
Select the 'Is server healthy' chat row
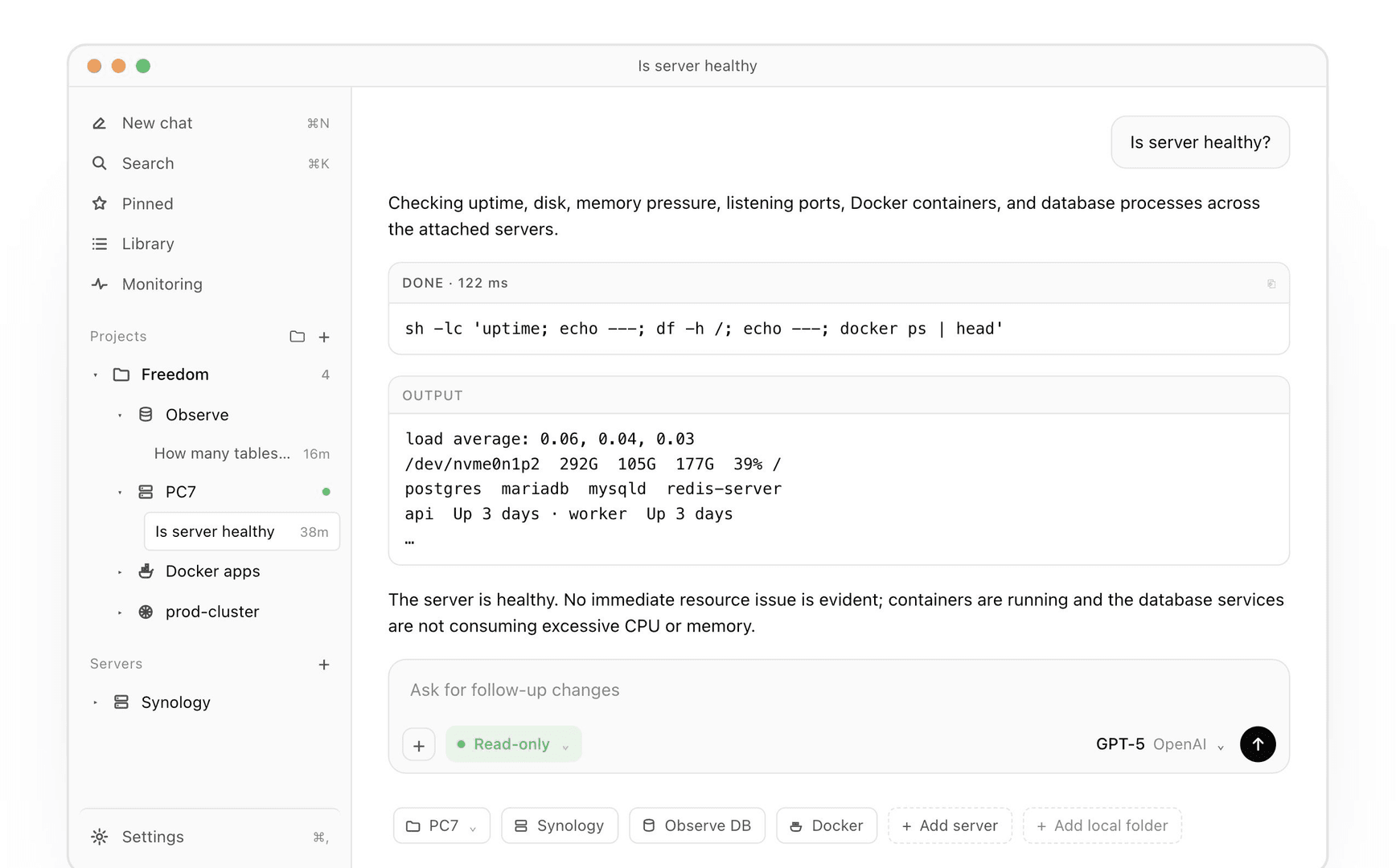click(x=241, y=531)
